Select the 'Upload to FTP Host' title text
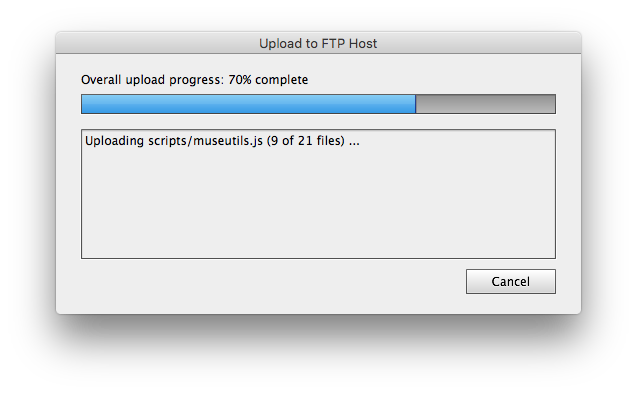 coord(318,43)
